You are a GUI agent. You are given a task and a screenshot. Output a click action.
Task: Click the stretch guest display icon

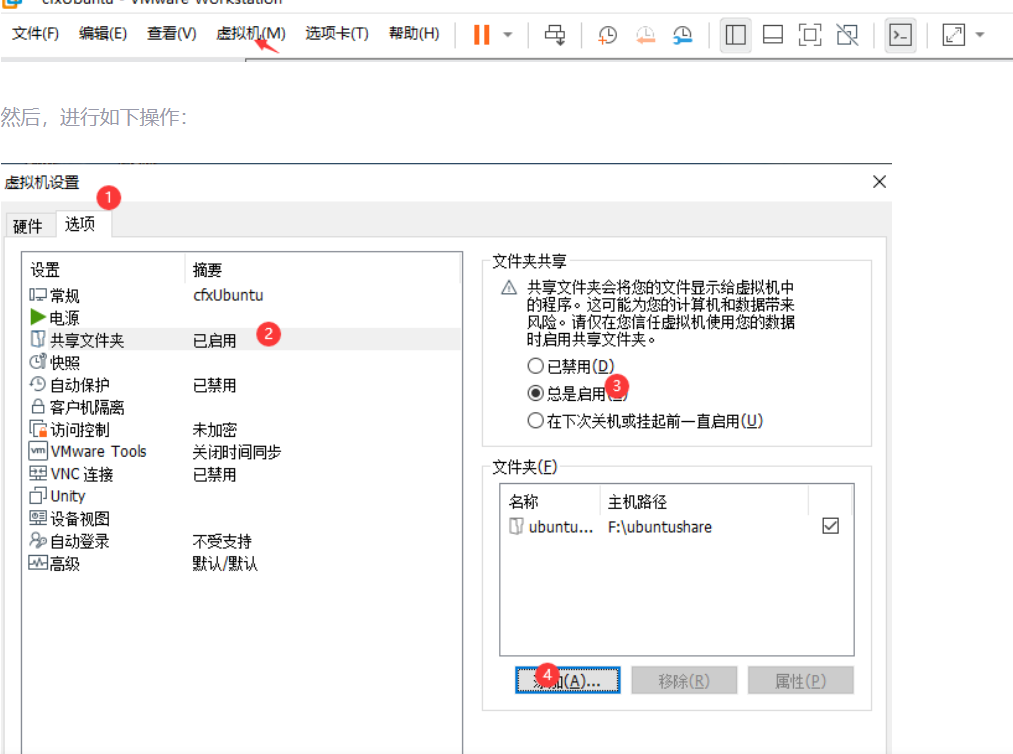pos(954,34)
